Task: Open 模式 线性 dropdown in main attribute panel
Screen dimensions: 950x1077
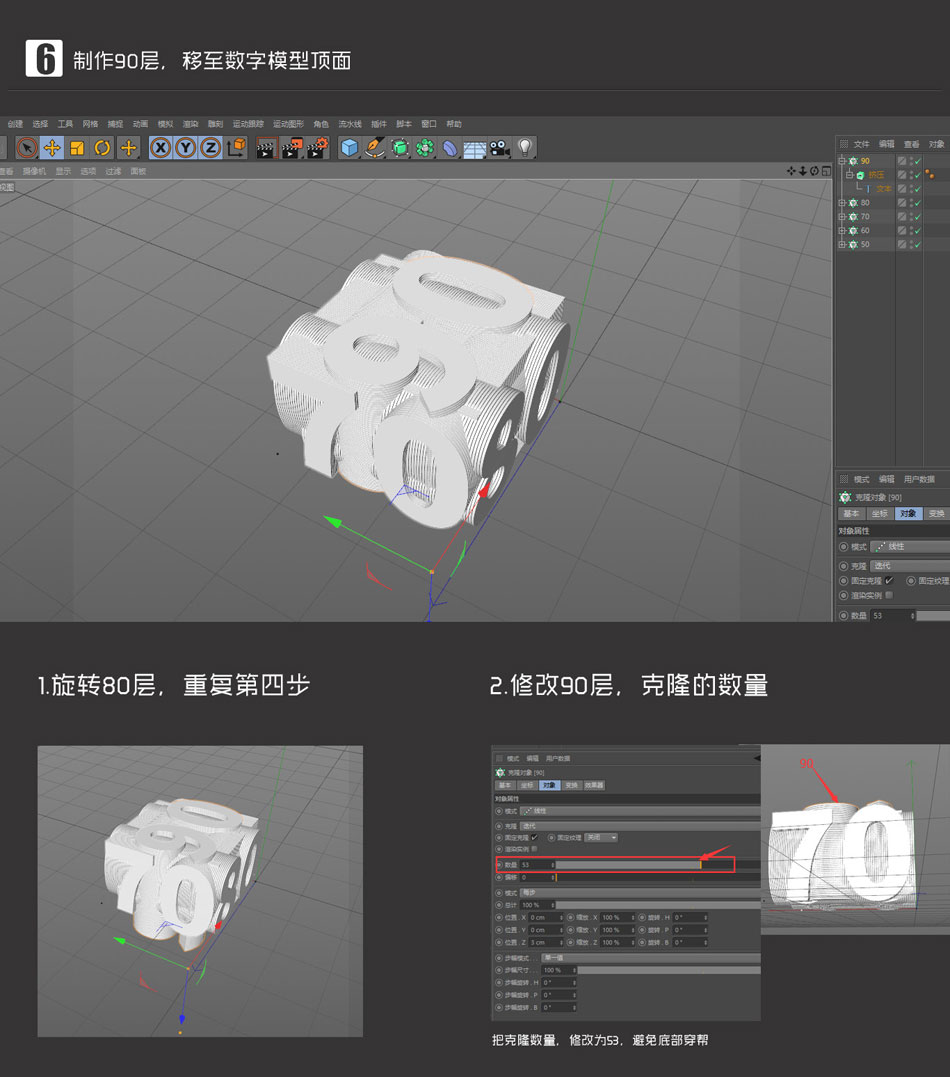Action: click(910, 547)
